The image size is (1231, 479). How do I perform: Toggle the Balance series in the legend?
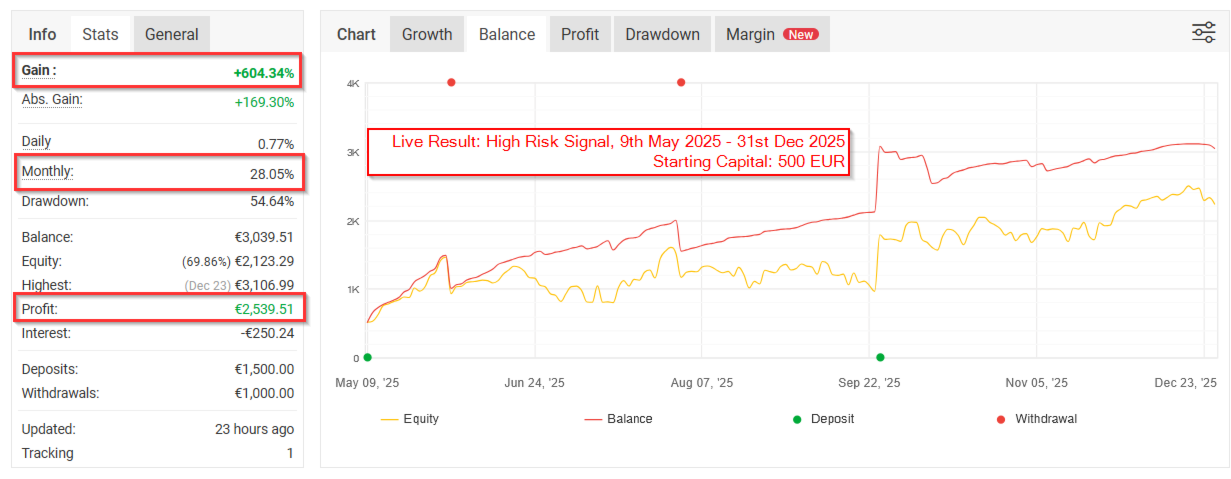point(618,419)
